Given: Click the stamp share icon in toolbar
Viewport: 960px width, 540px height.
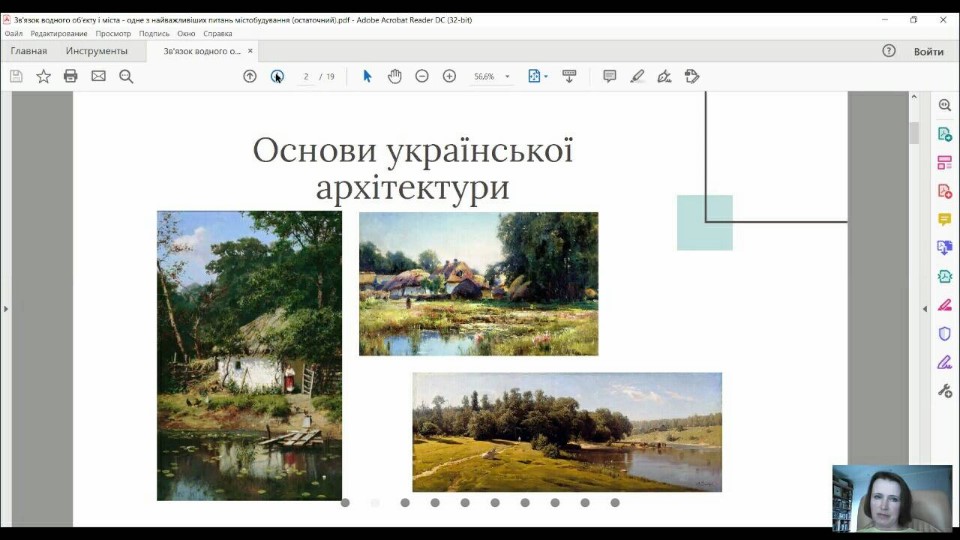Looking at the screenshot, I should click(692, 76).
